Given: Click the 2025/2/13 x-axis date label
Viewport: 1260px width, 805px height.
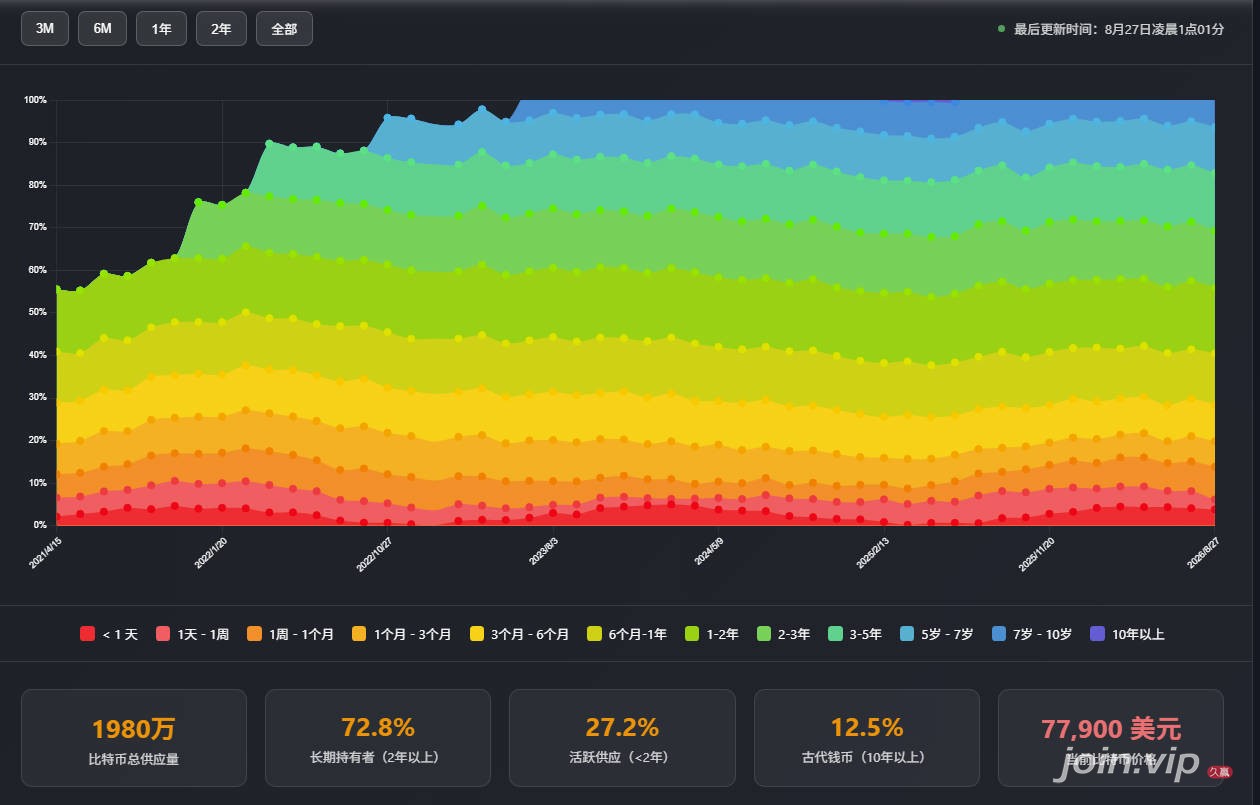Looking at the screenshot, I should pyautogui.click(x=872, y=553).
